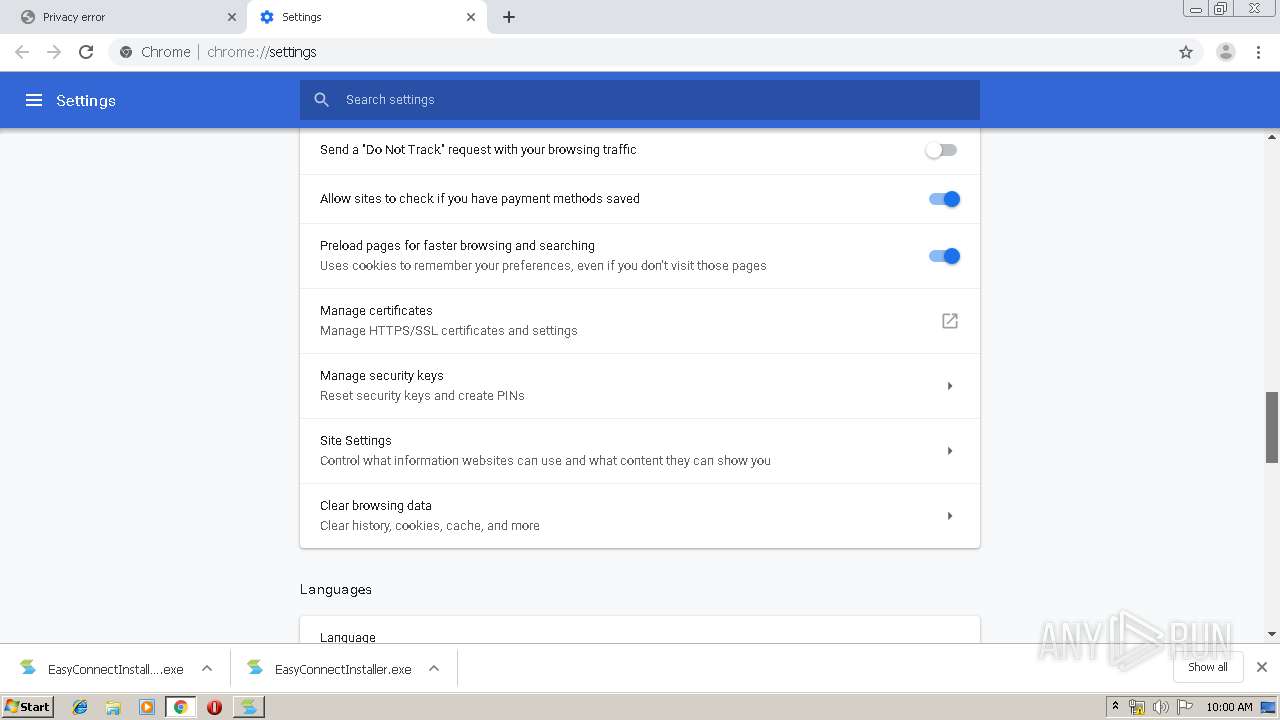
Task: Close the Settings tab
Action: 470,17
